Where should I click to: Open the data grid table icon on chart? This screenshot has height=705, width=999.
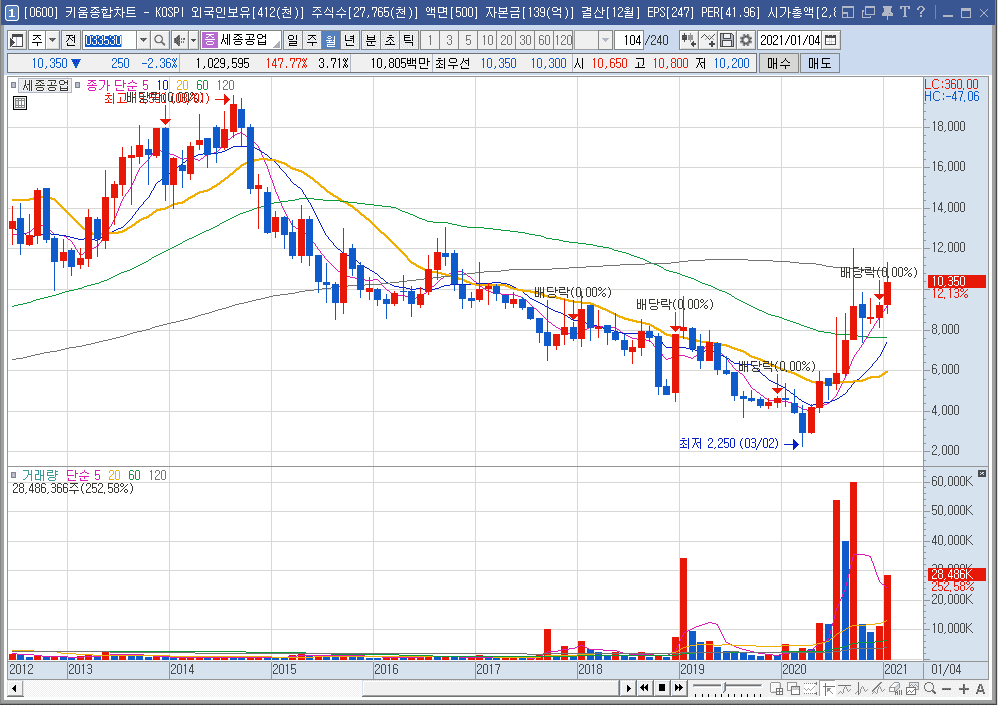coord(20,103)
